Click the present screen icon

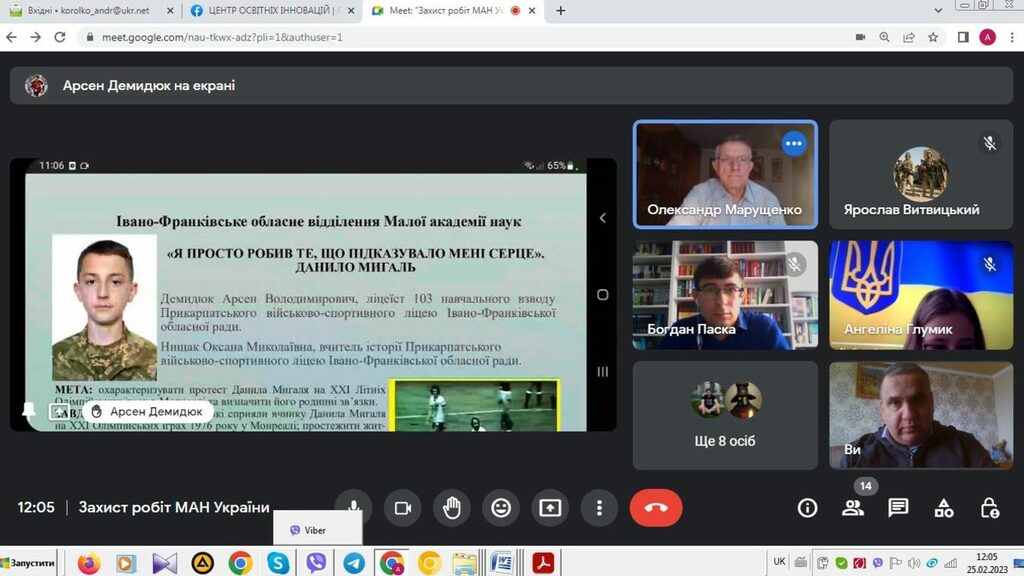[x=550, y=508]
